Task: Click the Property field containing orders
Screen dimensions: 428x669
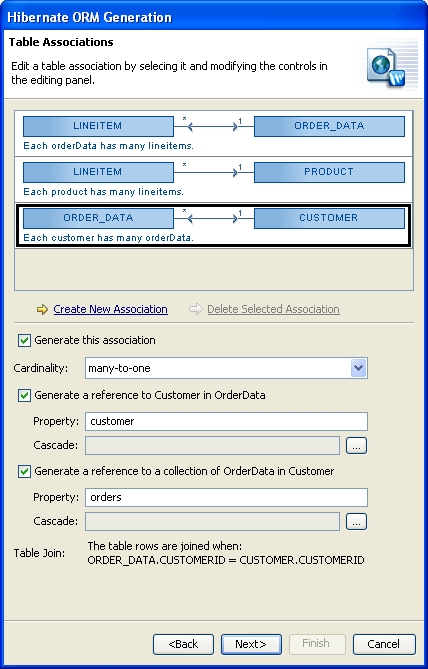Action: 226,497
